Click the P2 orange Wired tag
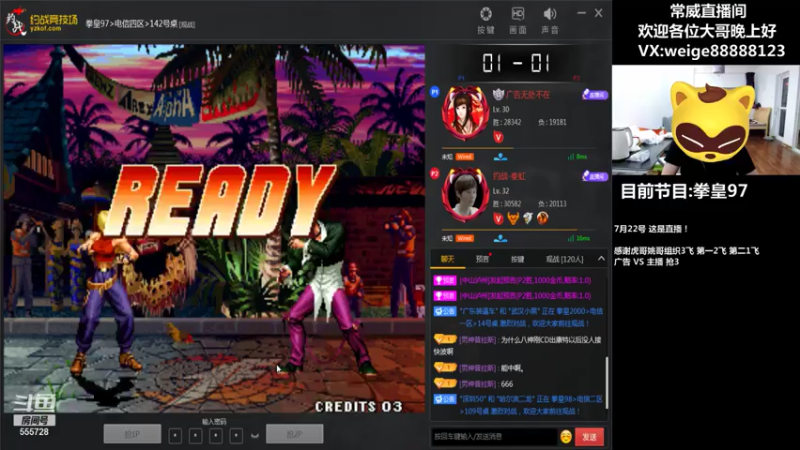 pyautogui.click(x=464, y=238)
